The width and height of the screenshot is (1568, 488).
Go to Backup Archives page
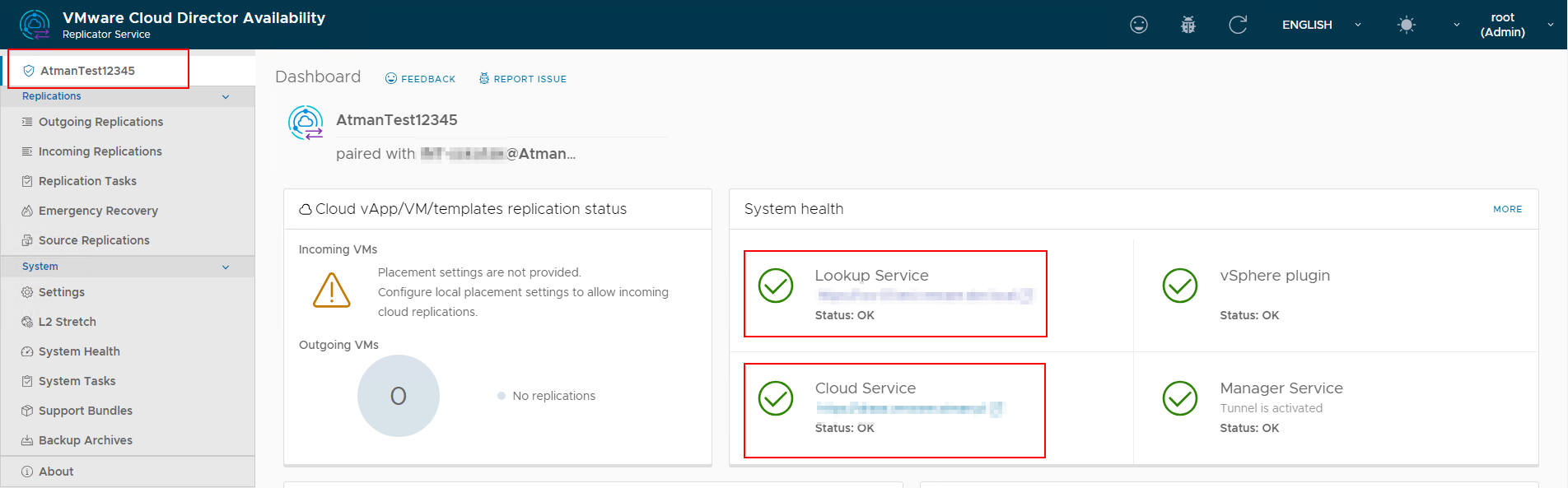(85, 440)
